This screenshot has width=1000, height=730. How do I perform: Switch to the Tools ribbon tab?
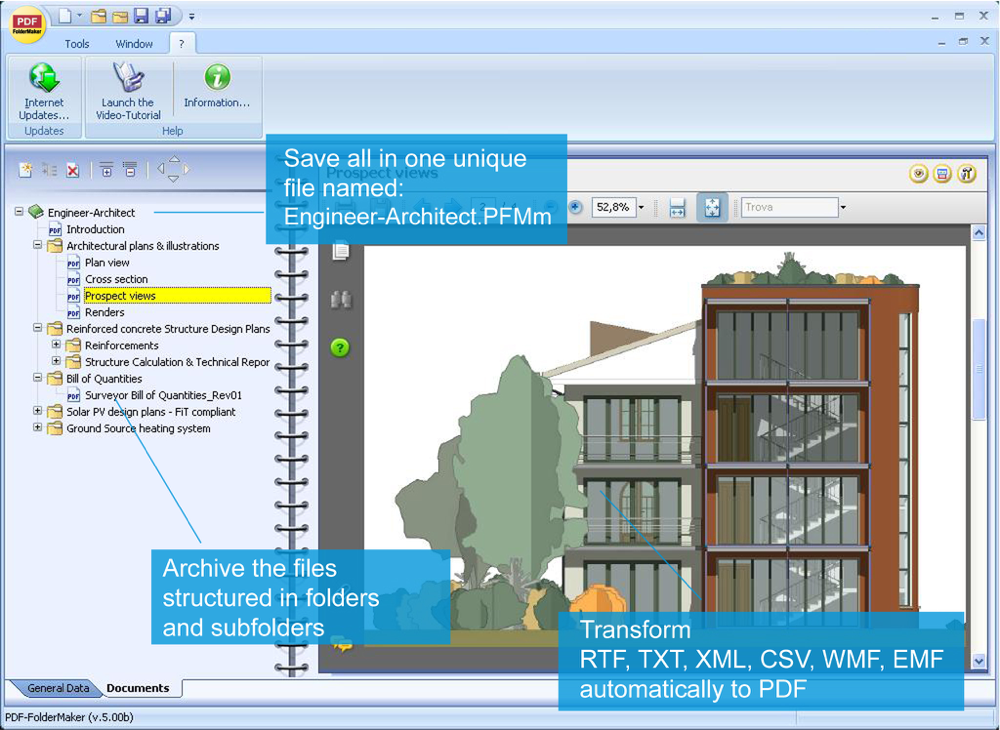point(77,44)
